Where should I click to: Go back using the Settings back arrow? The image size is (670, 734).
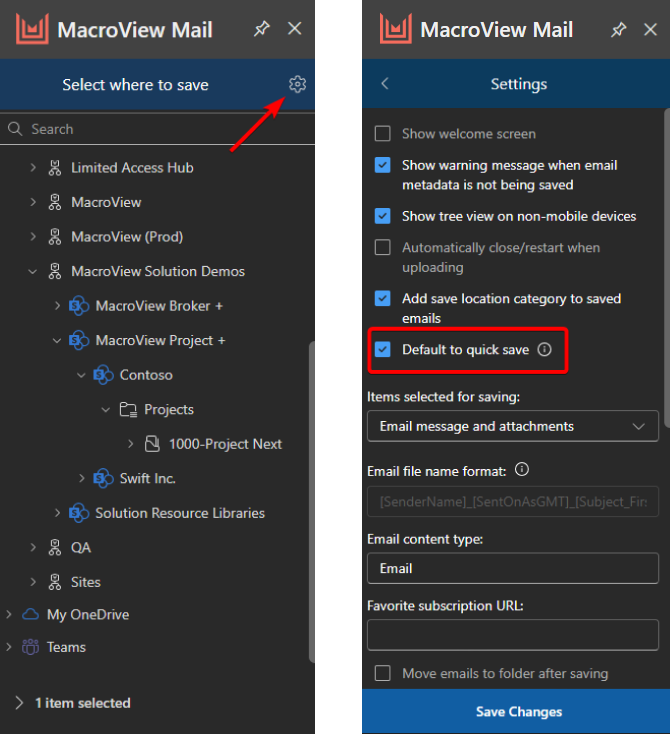click(385, 84)
